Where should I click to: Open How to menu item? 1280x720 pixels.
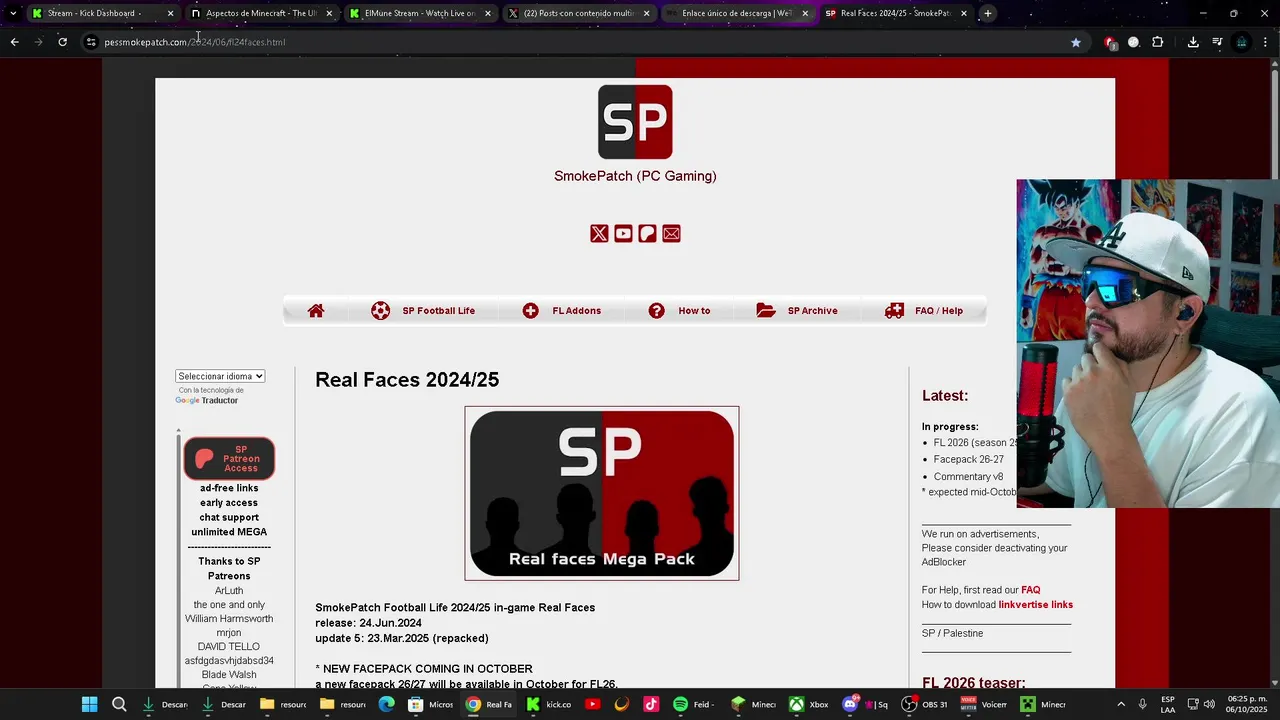coord(679,311)
